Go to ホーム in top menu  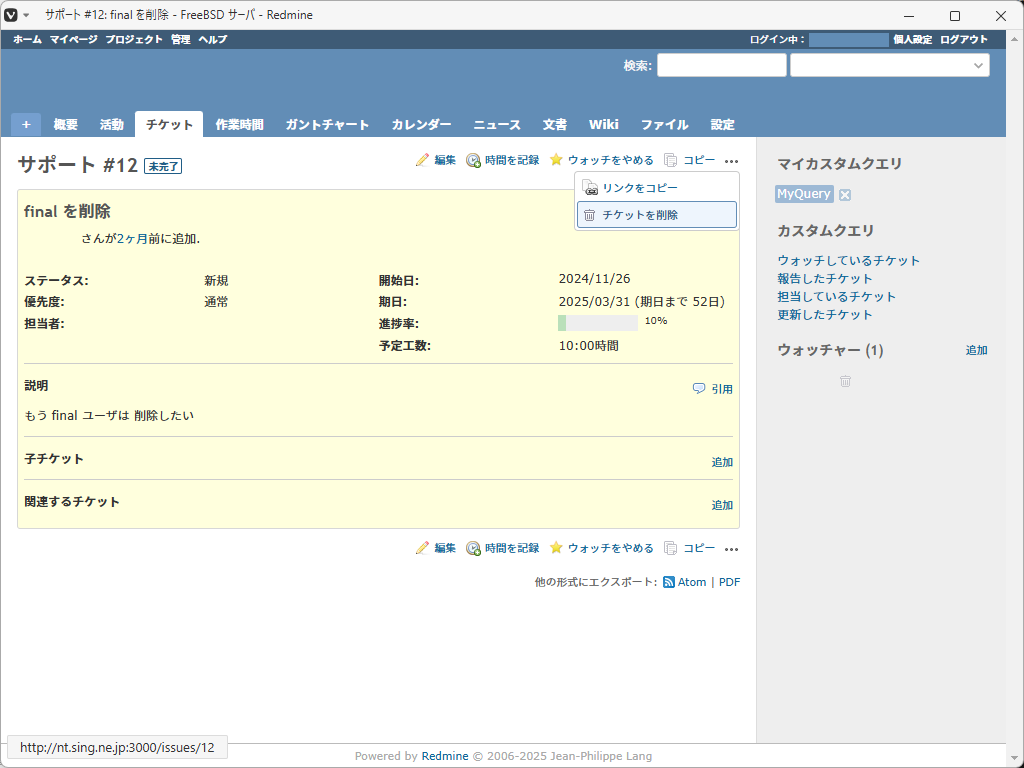pyautogui.click(x=27, y=39)
